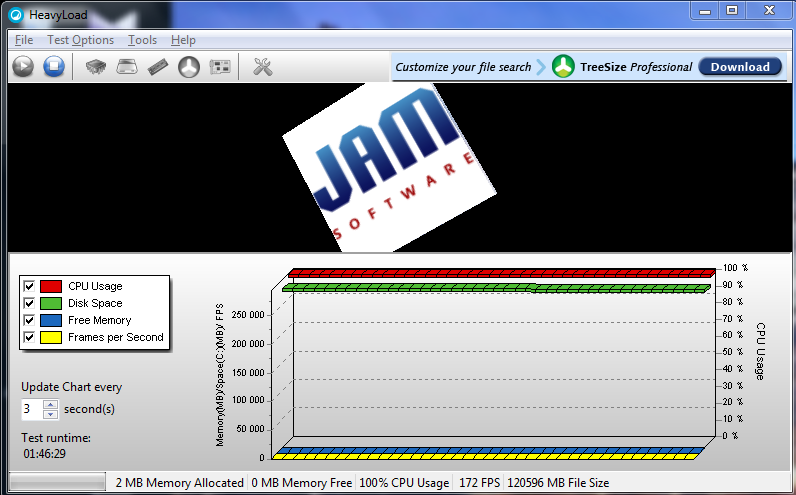The image size is (796, 495).
Task: Uncheck the Disk Space checkbox
Action: [x=29, y=303]
